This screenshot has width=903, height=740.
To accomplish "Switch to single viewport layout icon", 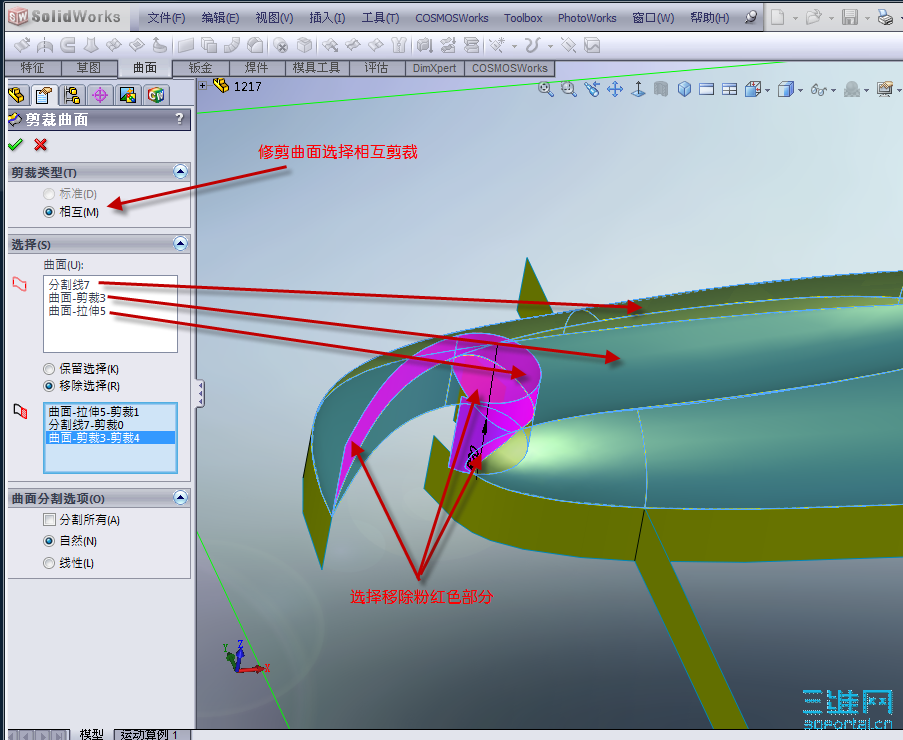I will coord(707,89).
